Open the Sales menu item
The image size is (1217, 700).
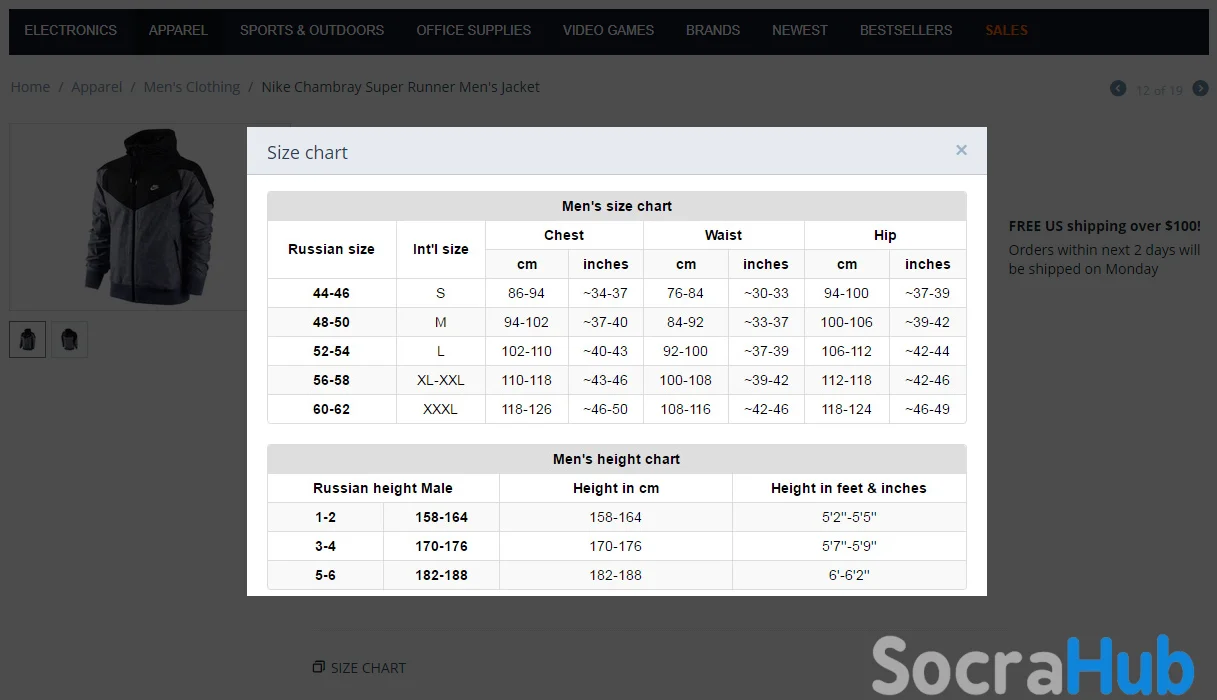point(1006,30)
